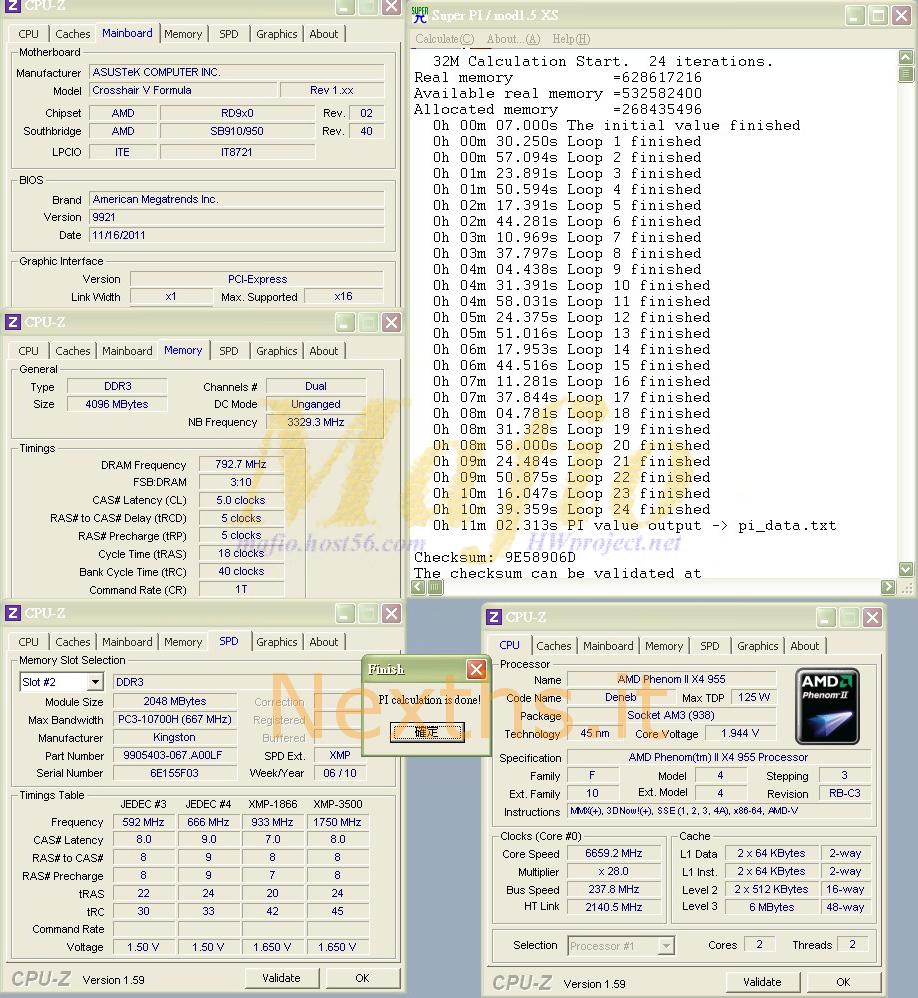Minimize the CPU-Z Memory window
Screen dimensions: 918x998
pyautogui.click(x=344, y=323)
